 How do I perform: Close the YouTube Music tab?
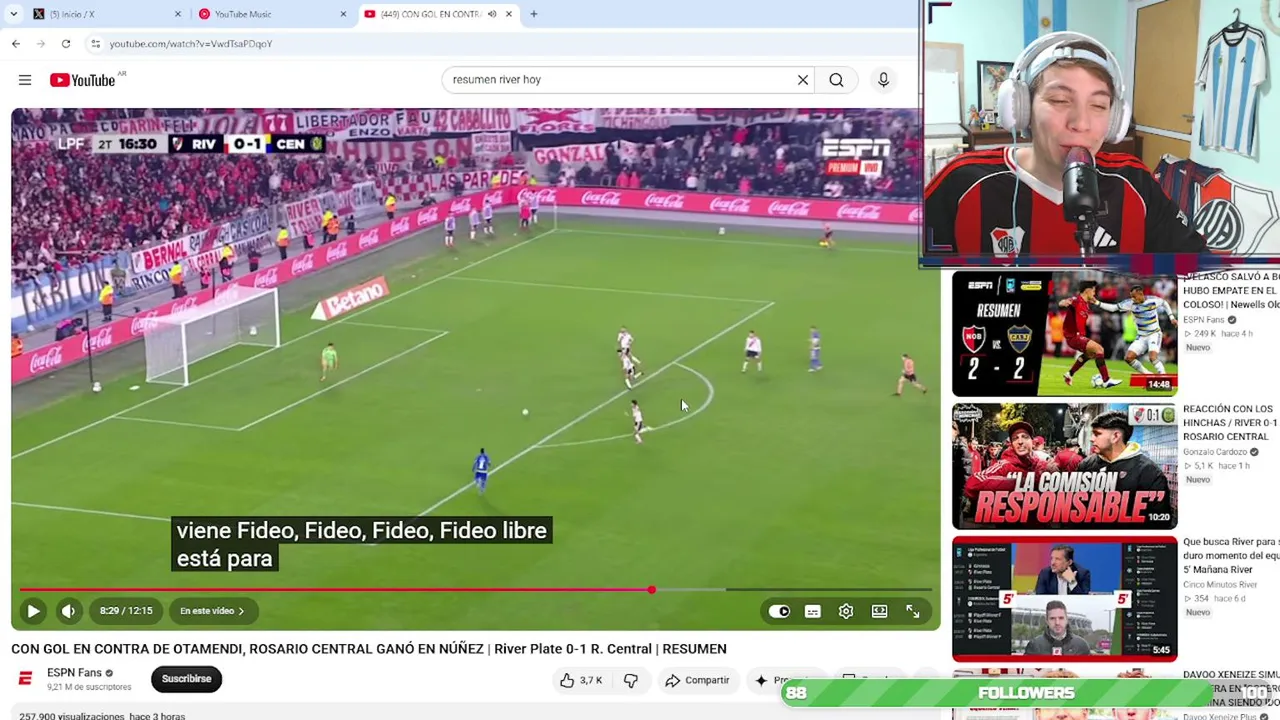click(344, 14)
